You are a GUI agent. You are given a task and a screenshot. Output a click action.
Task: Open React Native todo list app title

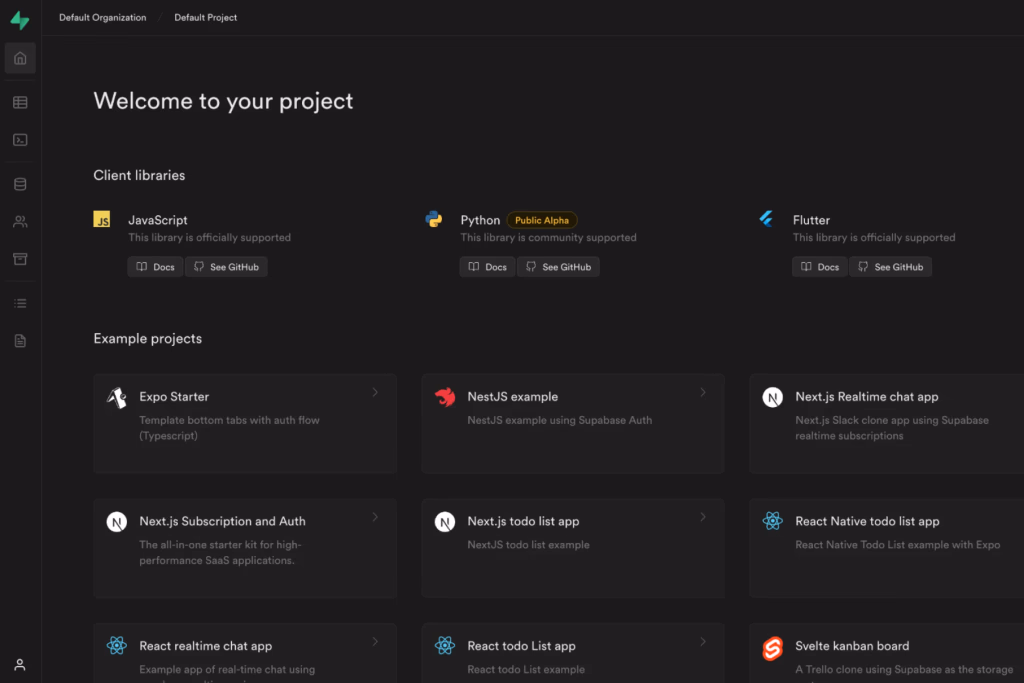867,522
